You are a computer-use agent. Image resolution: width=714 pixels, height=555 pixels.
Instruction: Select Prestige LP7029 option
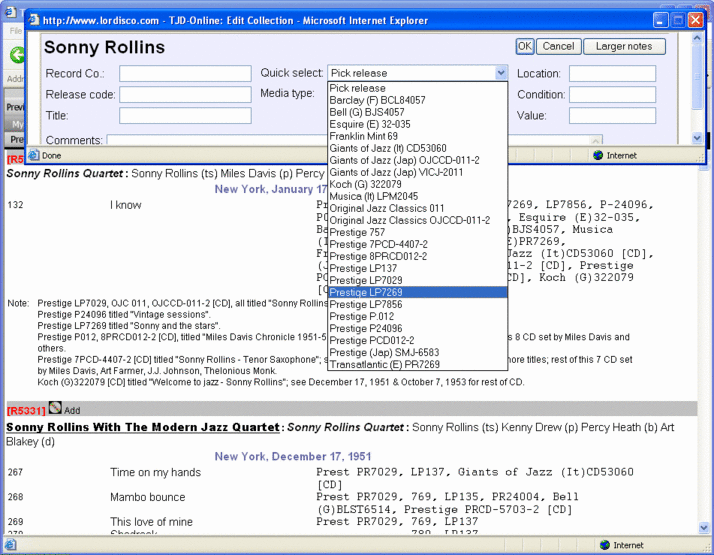tap(418, 280)
